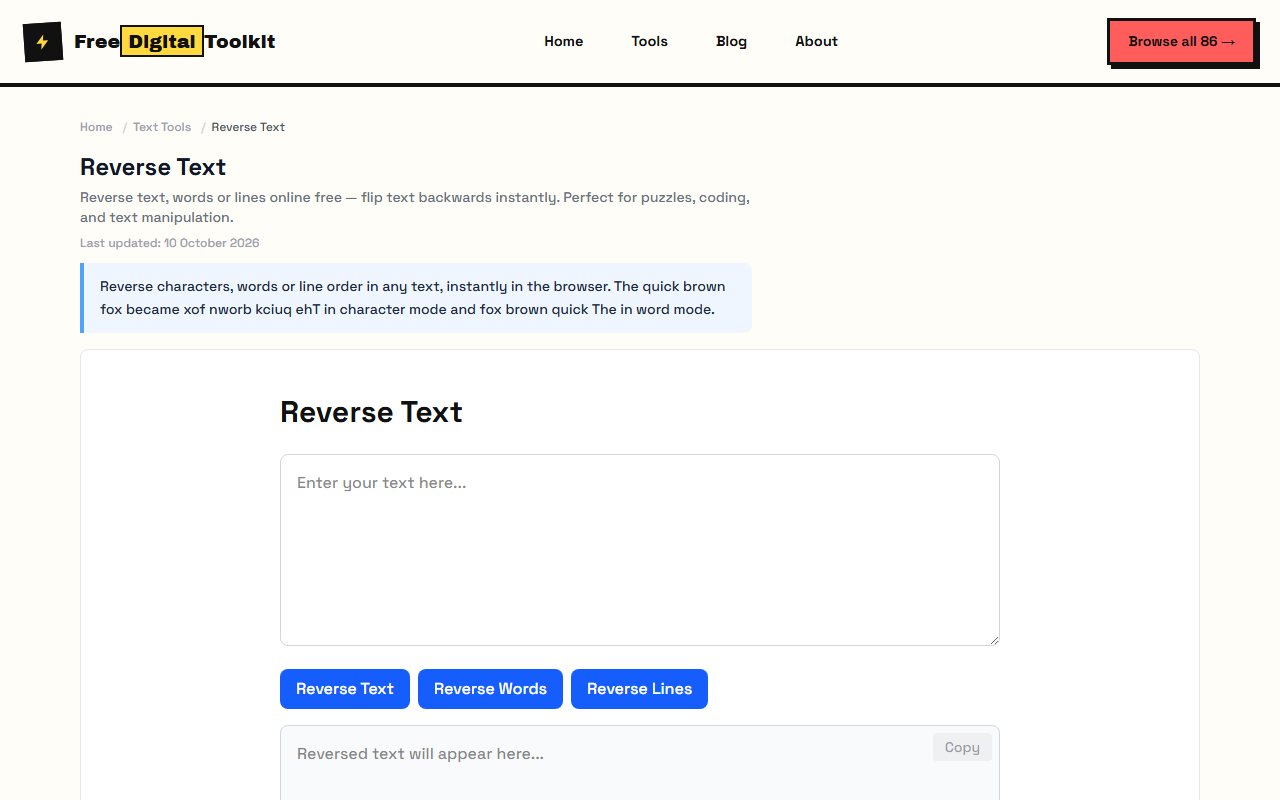Screen dimensions: 1280x800
Task: Click the blue info box example text
Action: [x=415, y=298]
